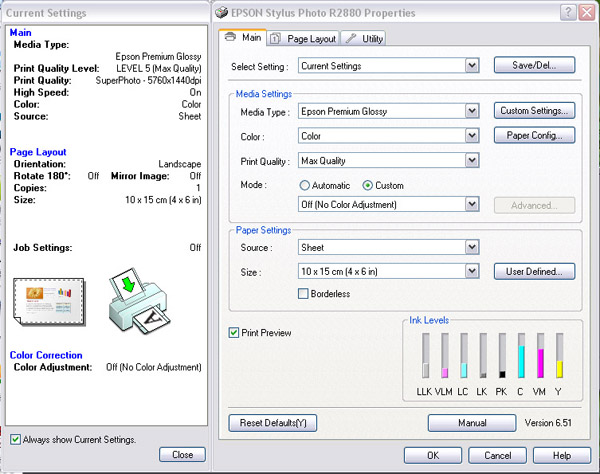Click the Save/Del... button
Viewport: 600px width, 474px height.
pos(534,65)
